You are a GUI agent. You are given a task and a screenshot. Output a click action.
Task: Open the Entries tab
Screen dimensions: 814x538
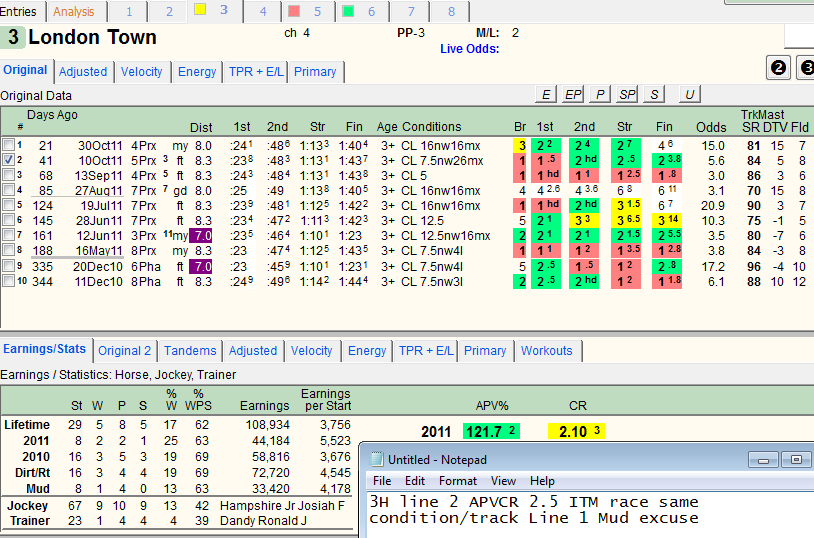pos(20,11)
